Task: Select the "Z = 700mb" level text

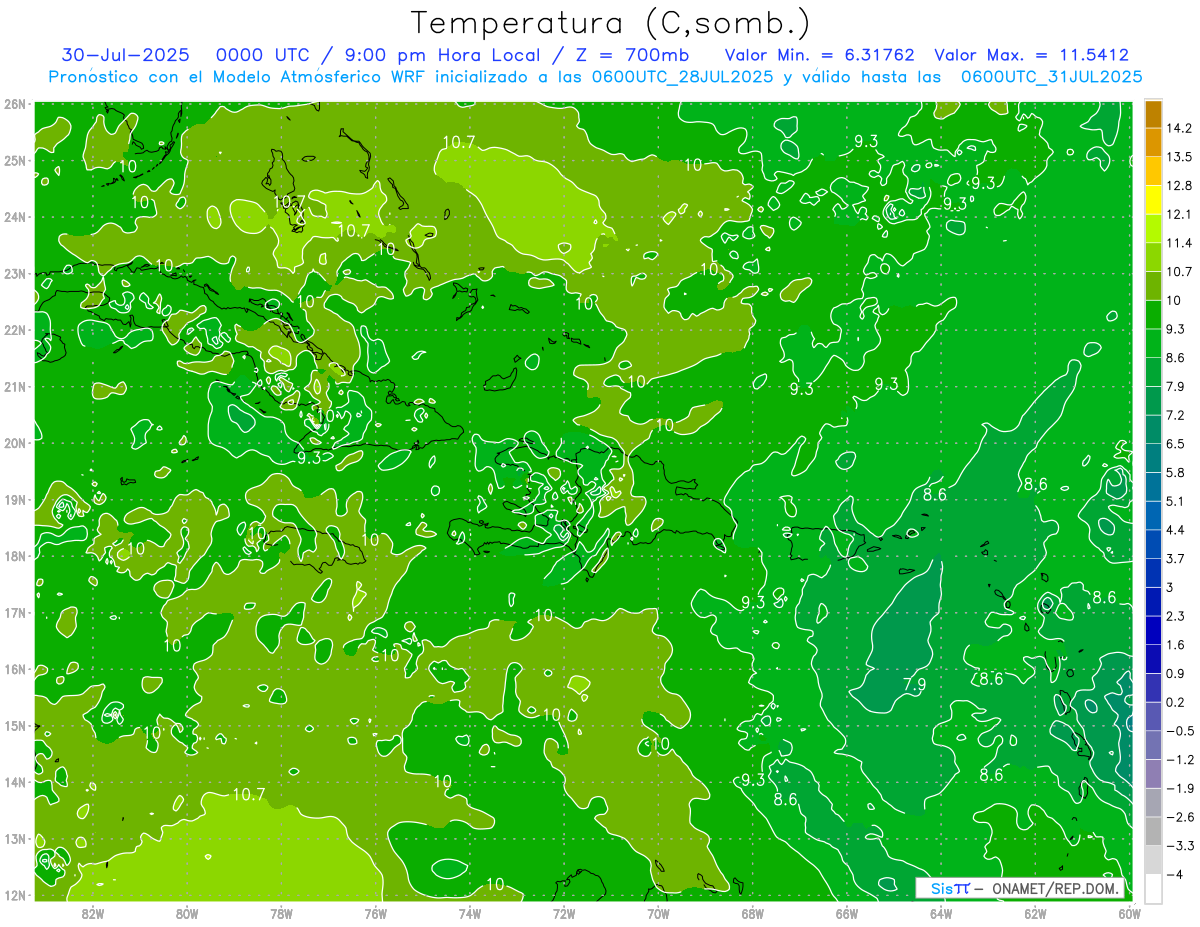Action: tap(634, 55)
